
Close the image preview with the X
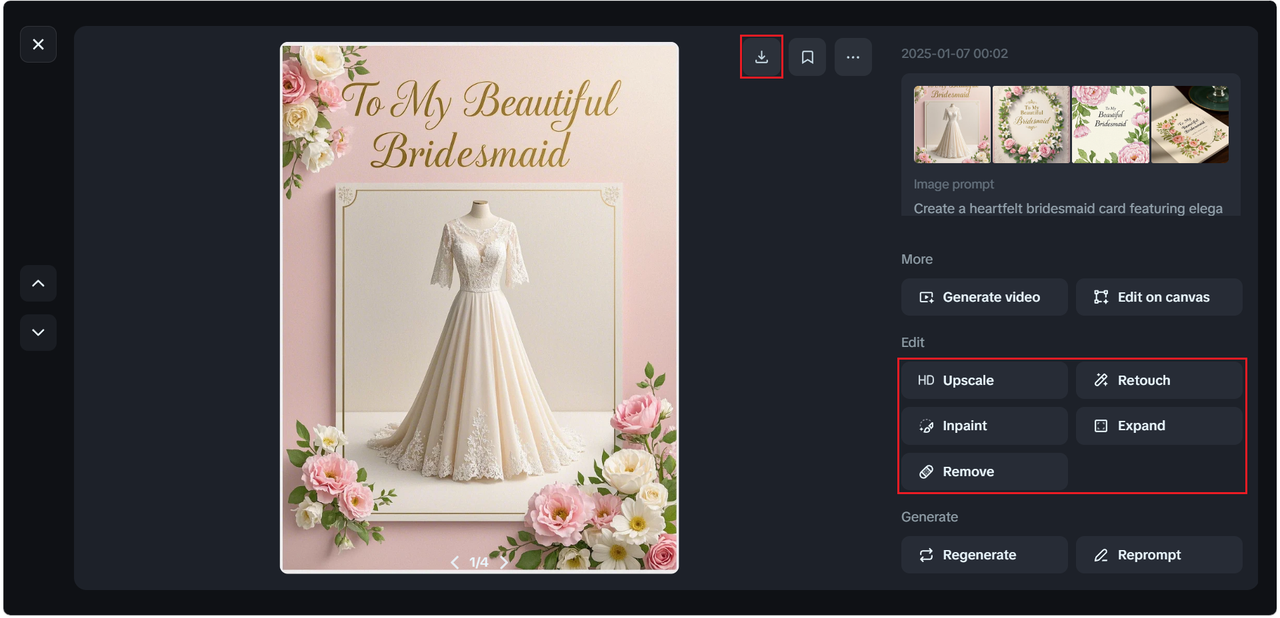pos(38,44)
